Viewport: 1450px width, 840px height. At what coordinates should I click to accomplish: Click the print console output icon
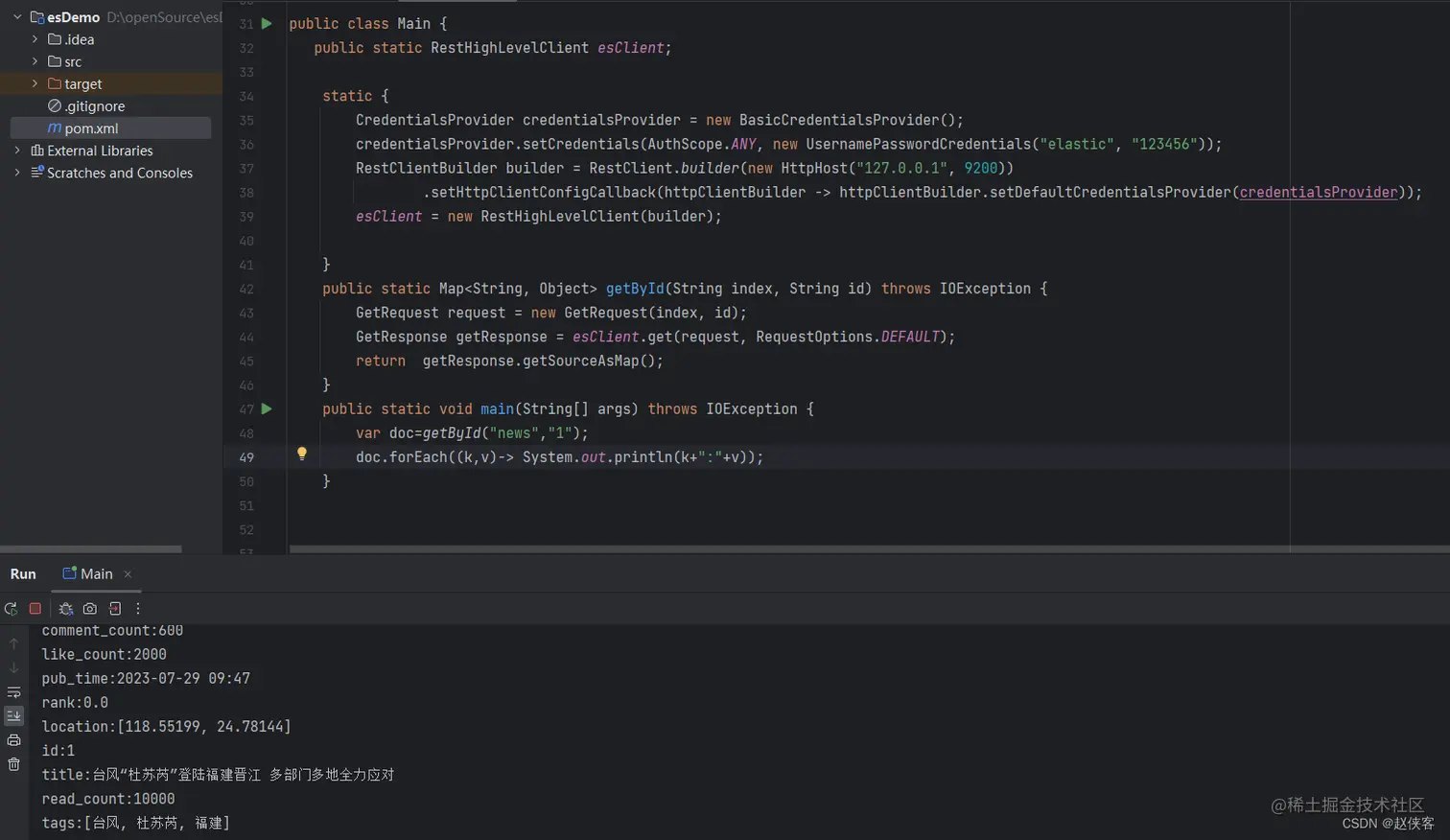click(x=13, y=740)
